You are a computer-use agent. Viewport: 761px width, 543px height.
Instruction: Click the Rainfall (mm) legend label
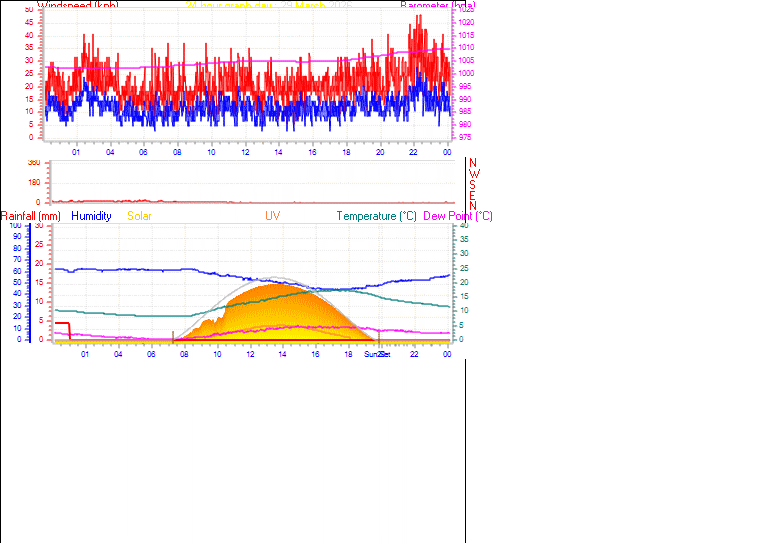(x=31, y=216)
